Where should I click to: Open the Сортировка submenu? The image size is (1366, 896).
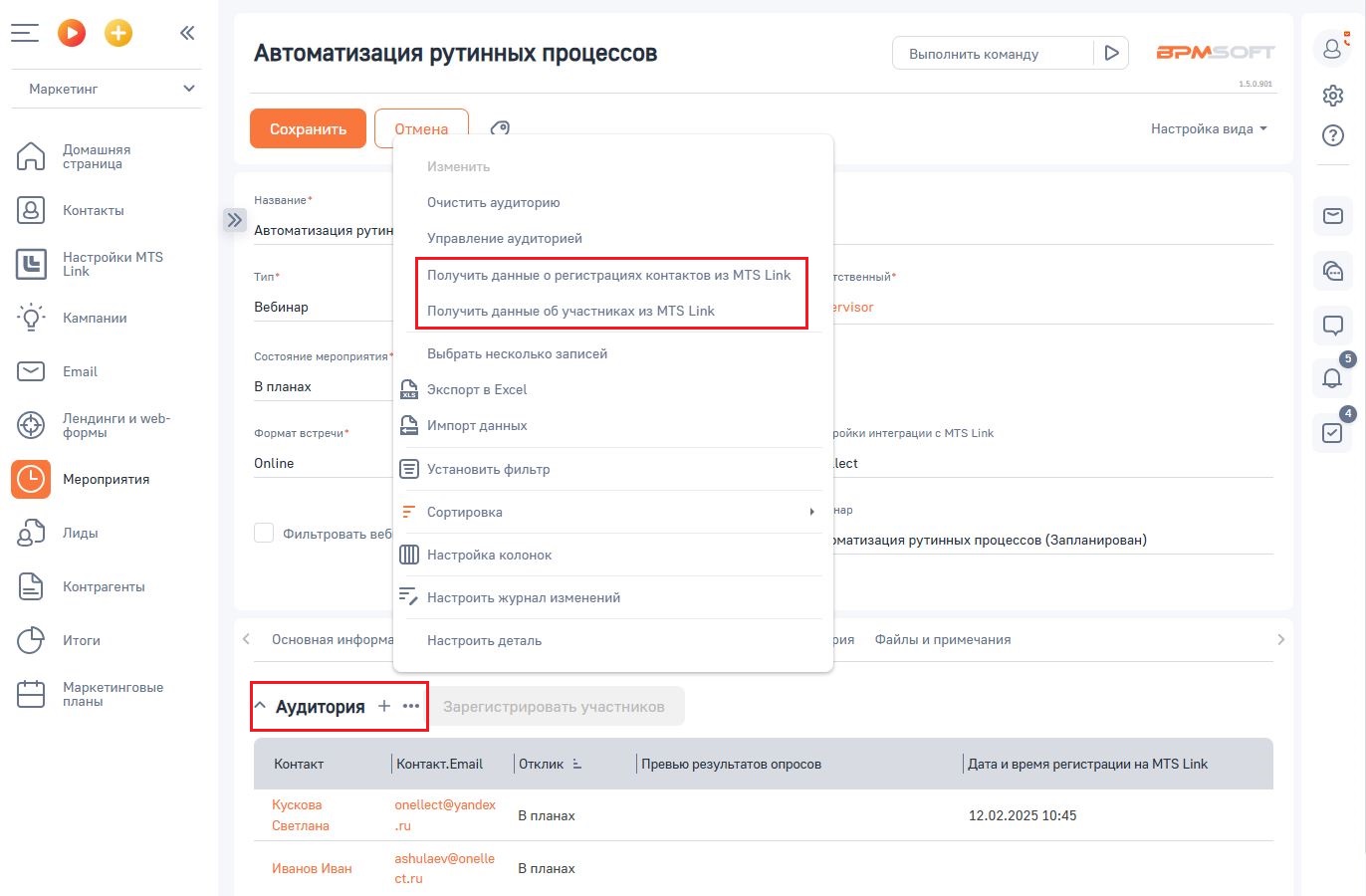[462, 512]
